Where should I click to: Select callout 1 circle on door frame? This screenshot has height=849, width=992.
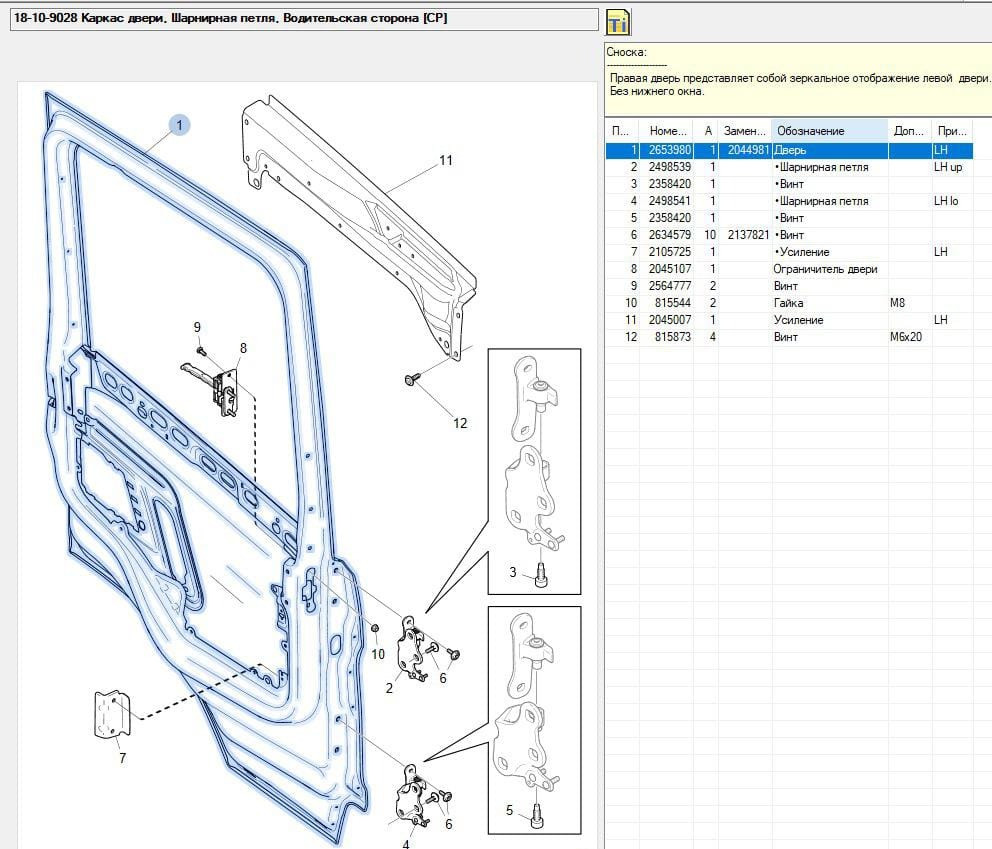(179, 125)
